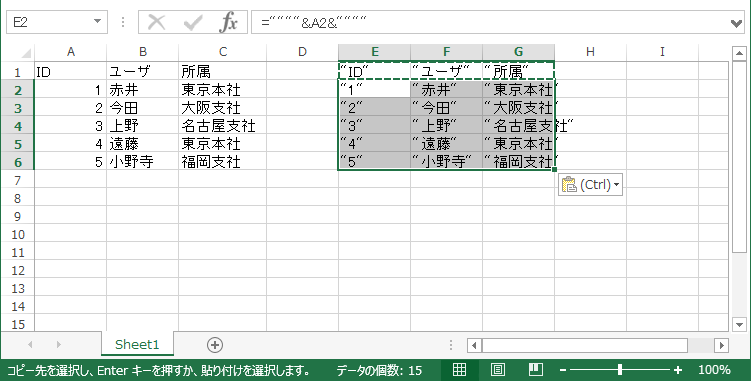Screen dimensions: 751x381
Task: Click cell G4 with quoted "名古屋支社"
Action: coord(518,126)
